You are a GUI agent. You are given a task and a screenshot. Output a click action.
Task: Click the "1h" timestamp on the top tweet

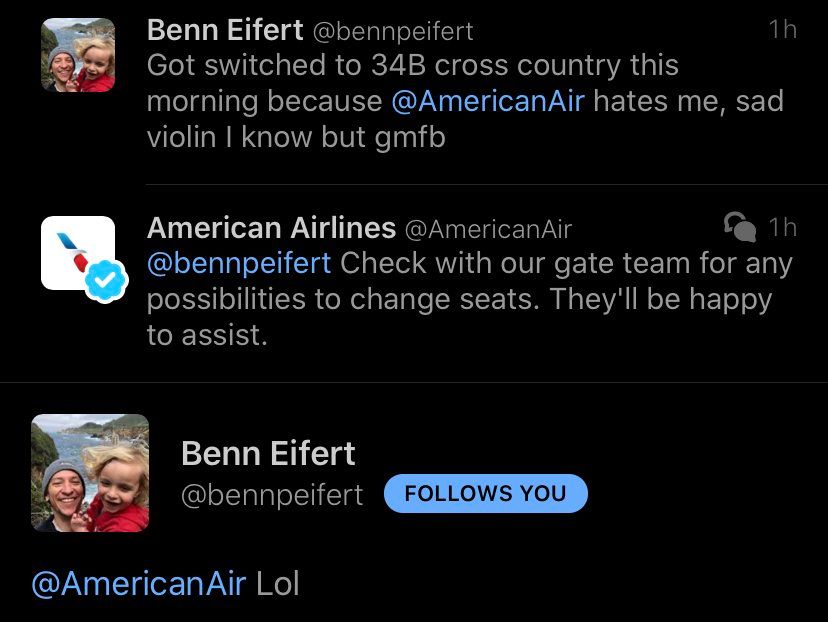[783, 30]
